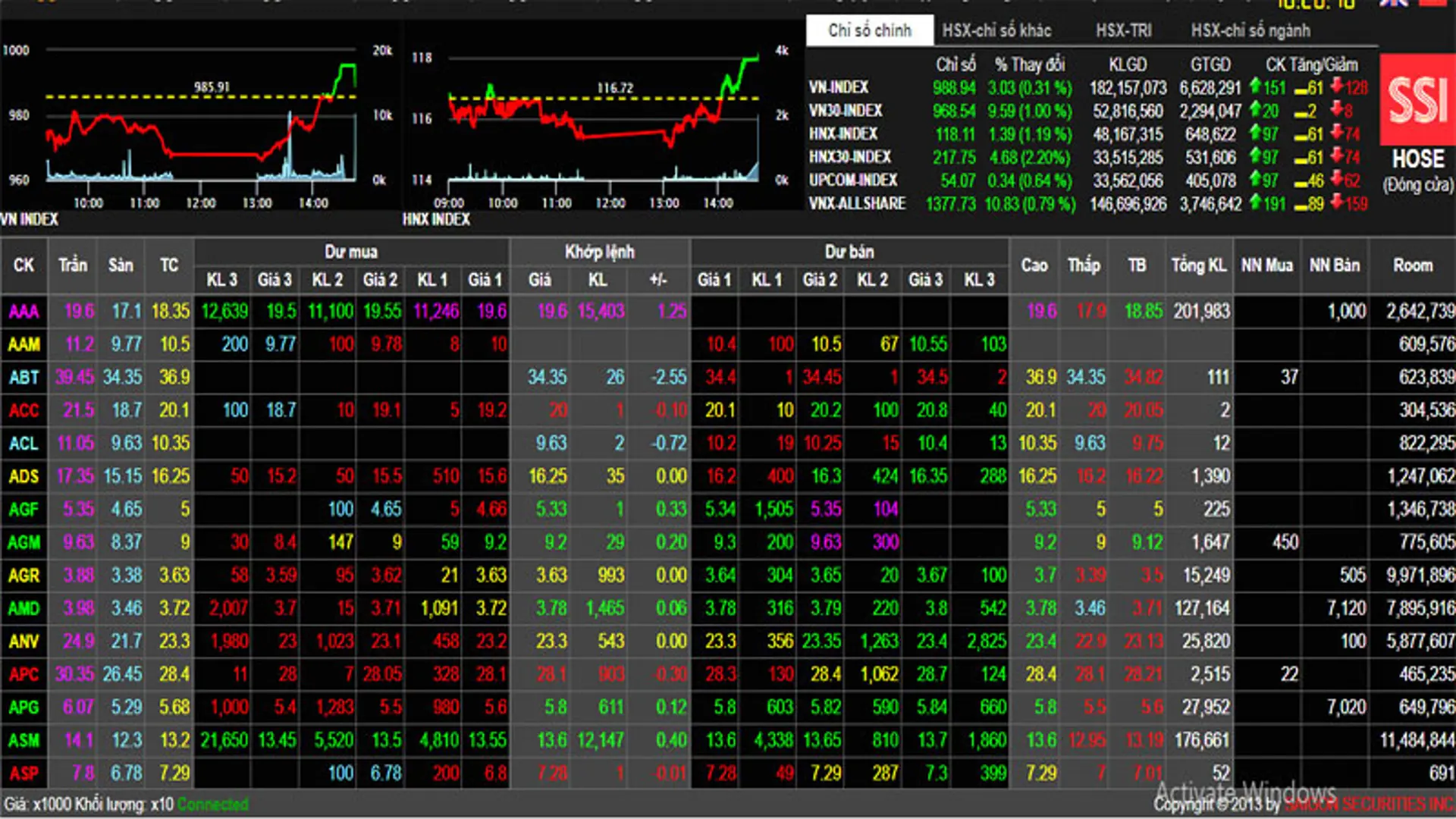
Task: Open stock ticker APG
Action: 24,708
